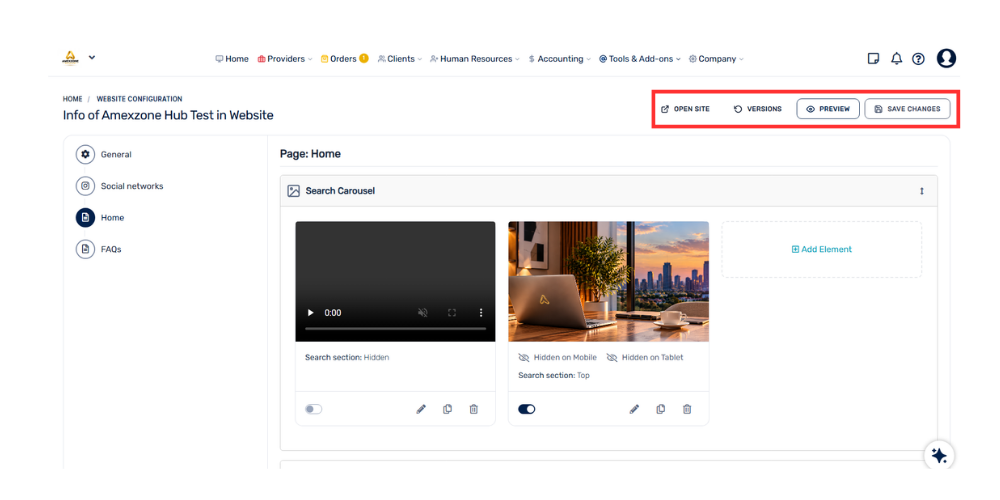The height and width of the screenshot is (500, 1000).
Task: Click the PREVIEW button
Action: [828, 109]
